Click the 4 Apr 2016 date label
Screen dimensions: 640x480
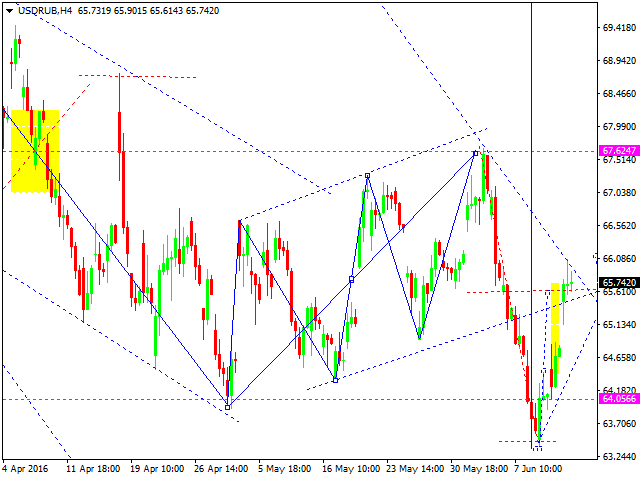(x=25, y=469)
